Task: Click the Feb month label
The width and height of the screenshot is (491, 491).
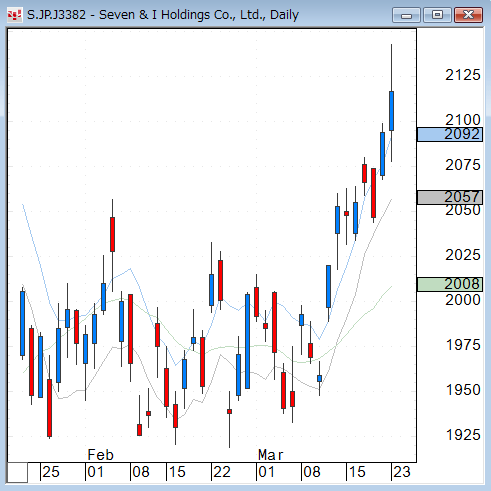Action: click(100, 455)
